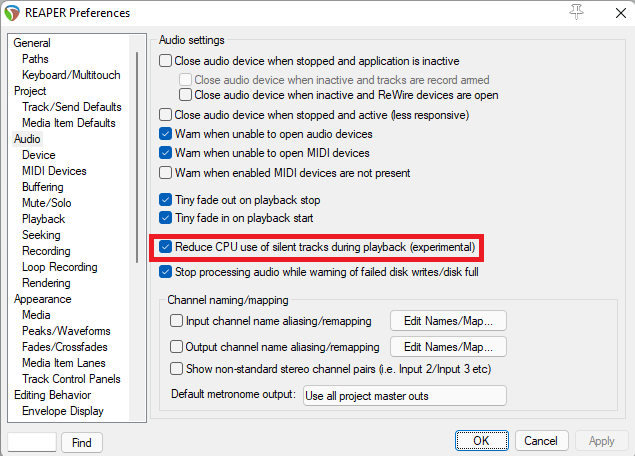This screenshot has width=635, height=456.
Task: Go to Track Control Panels settings
Action: [71, 379]
